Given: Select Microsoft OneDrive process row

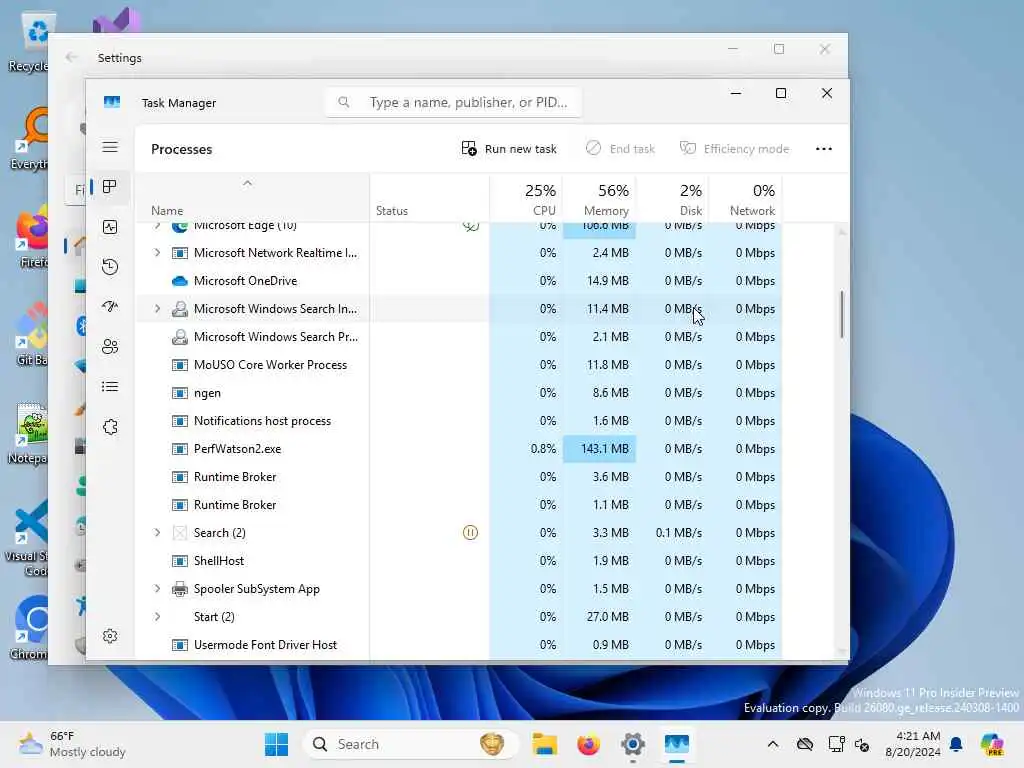Looking at the screenshot, I should [x=458, y=281].
